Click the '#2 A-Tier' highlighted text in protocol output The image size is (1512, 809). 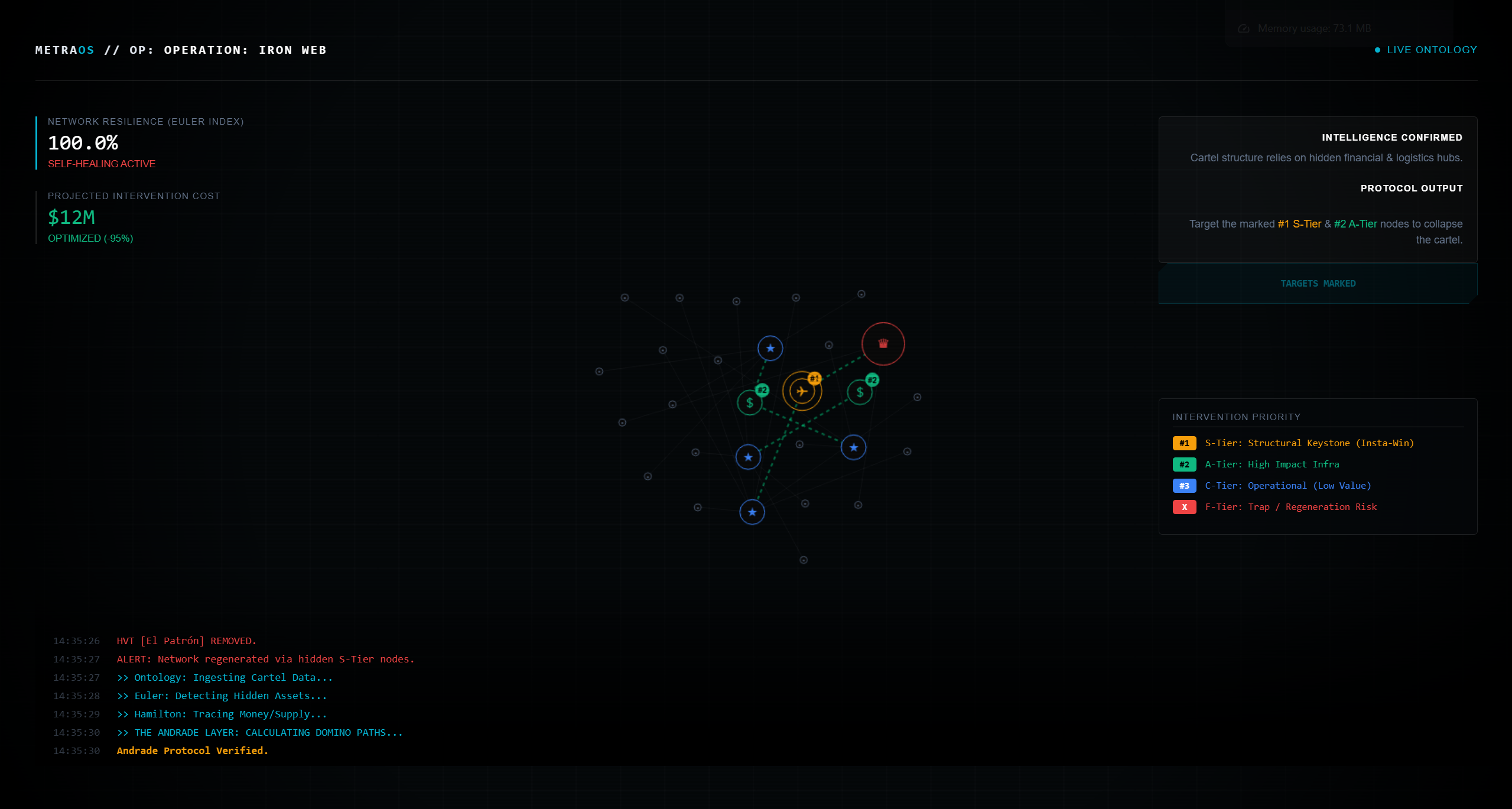(1355, 224)
